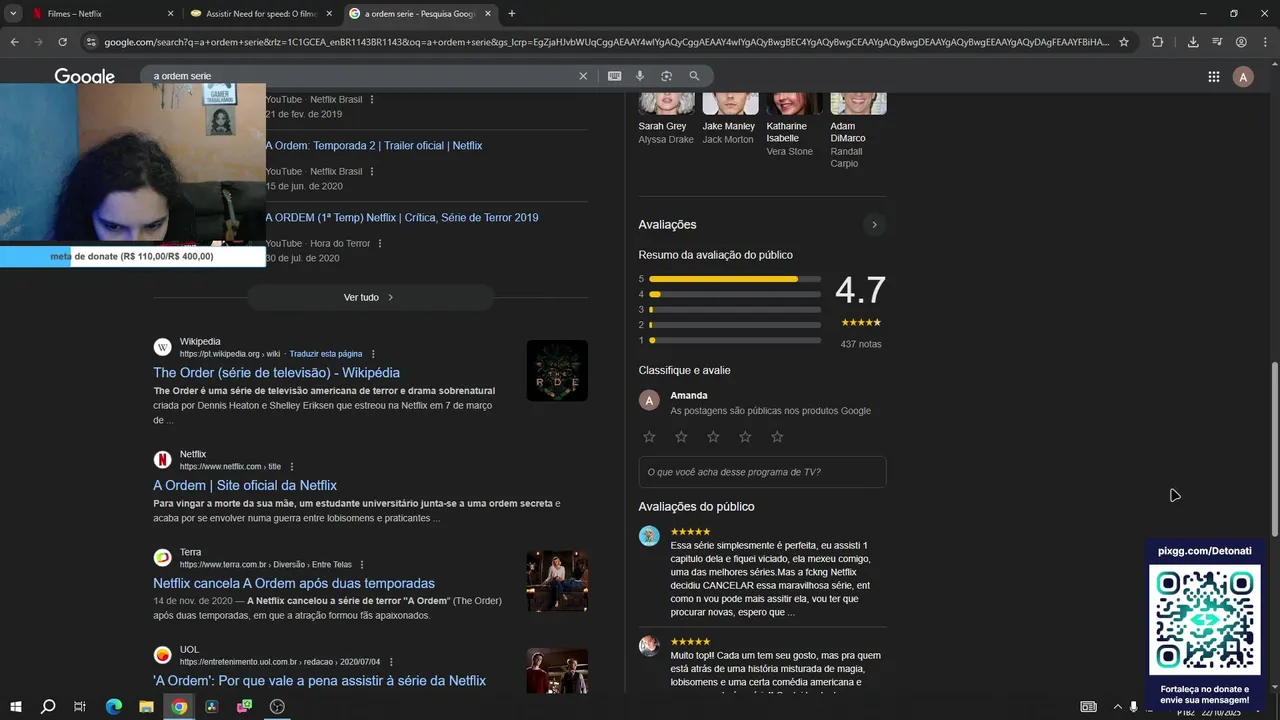Show hidden system tray icons
Image resolution: width=1280 pixels, height=720 pixels.
point(1117,706)
